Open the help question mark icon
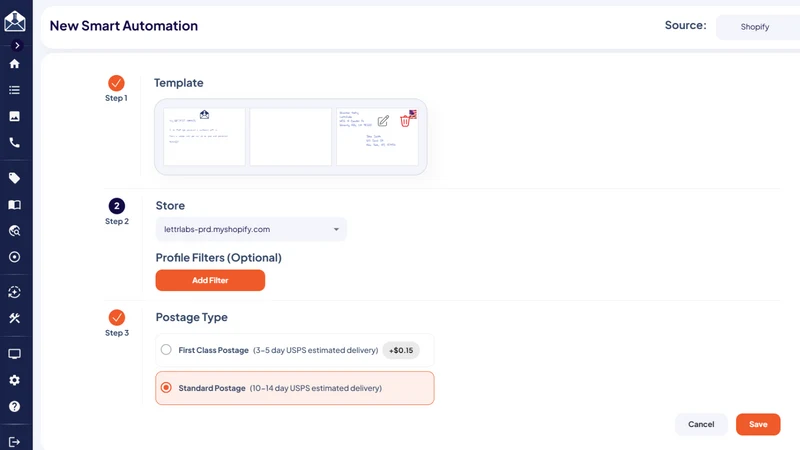 pyautogui.click(x=14, y=406)
